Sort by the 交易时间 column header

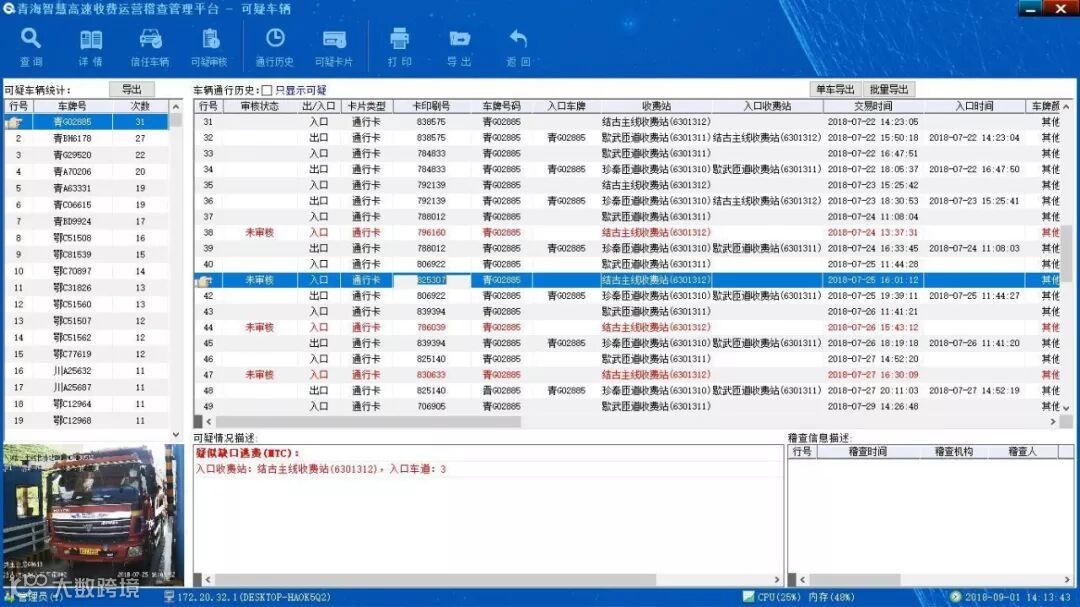pyautogui.click(x=873, y=106)
